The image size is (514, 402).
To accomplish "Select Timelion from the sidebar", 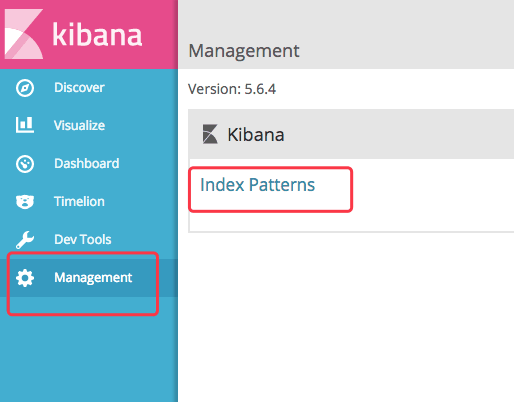I will pyautogui.click(x=79, y=202).
